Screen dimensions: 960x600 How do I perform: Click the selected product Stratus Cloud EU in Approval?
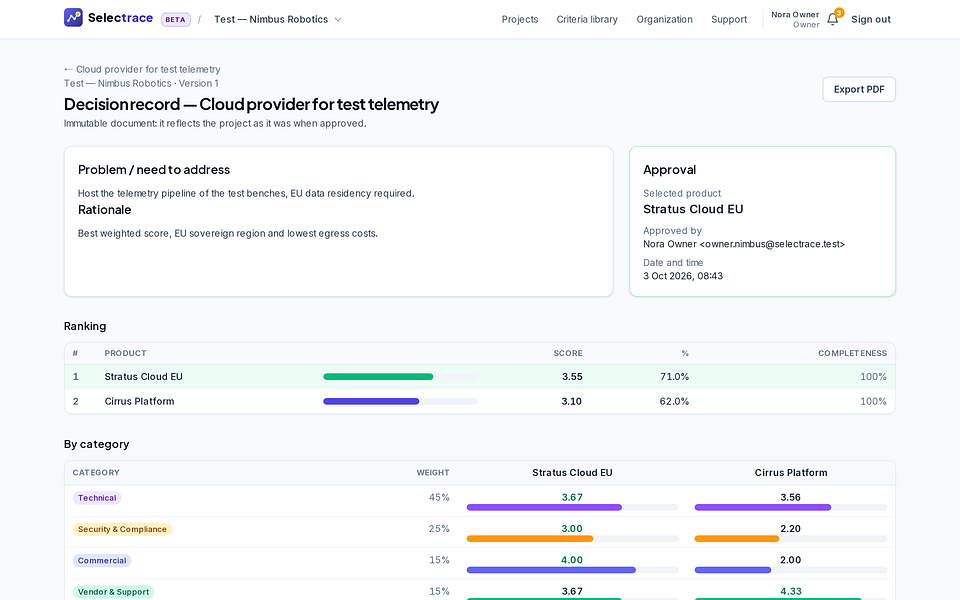coord(693,209)
